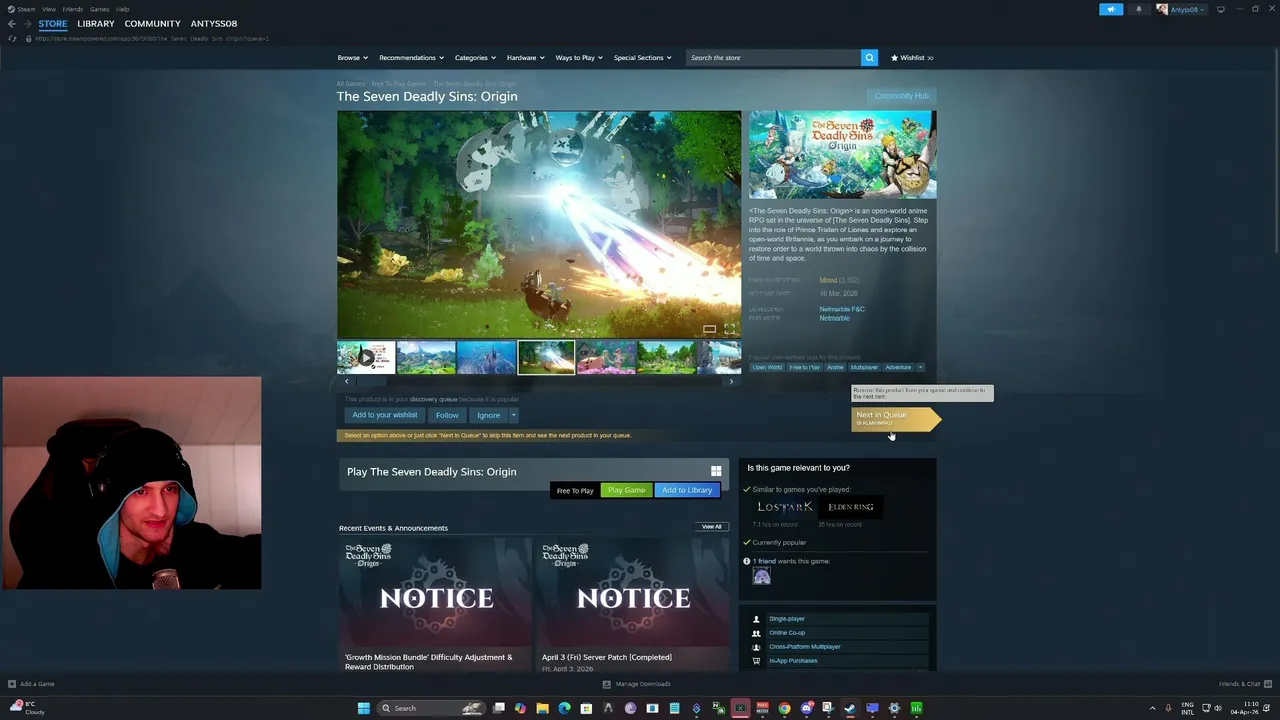Open Google Chrome from the taskbar
This screenshot has height=720, width=1280.
pyautogui.click(x=784, y=708)
